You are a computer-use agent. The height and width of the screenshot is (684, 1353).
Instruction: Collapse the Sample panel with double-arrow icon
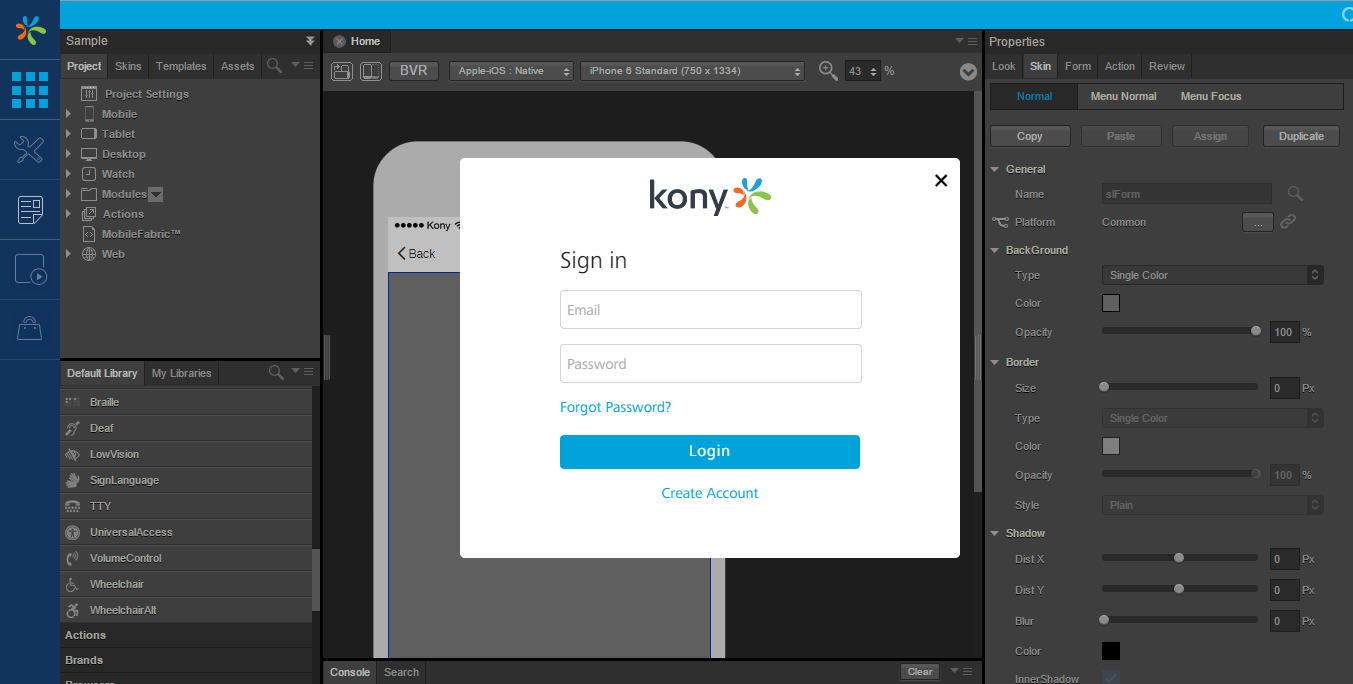pyautogui.click(x=310, y=41)
